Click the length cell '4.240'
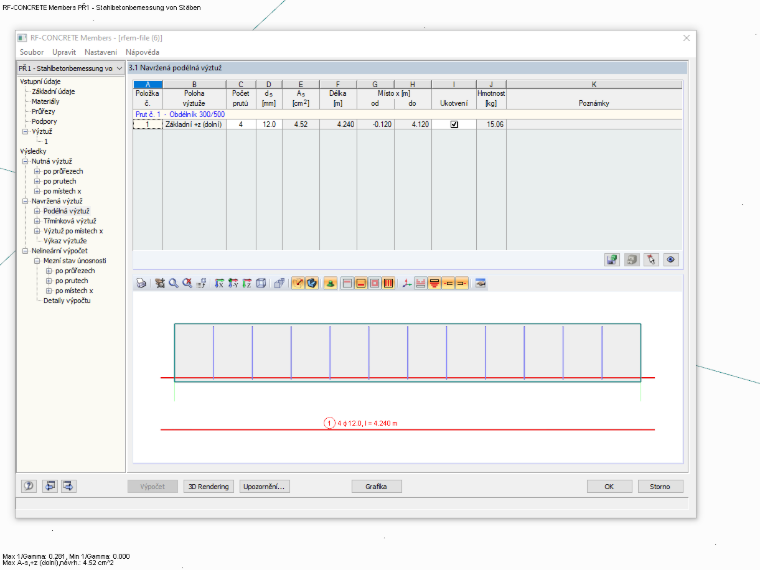 [x=338, y=125]
